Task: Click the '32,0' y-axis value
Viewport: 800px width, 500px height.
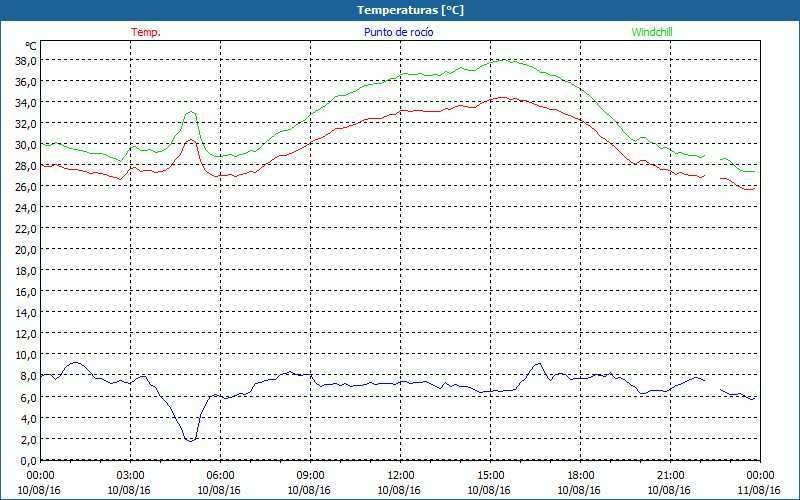Action: 26,123
